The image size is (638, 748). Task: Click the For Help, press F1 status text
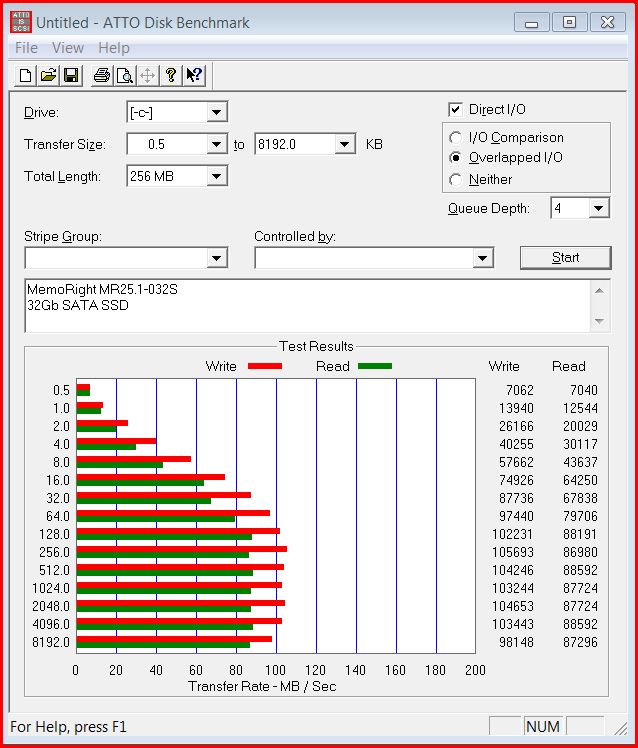tap(68, 727)
